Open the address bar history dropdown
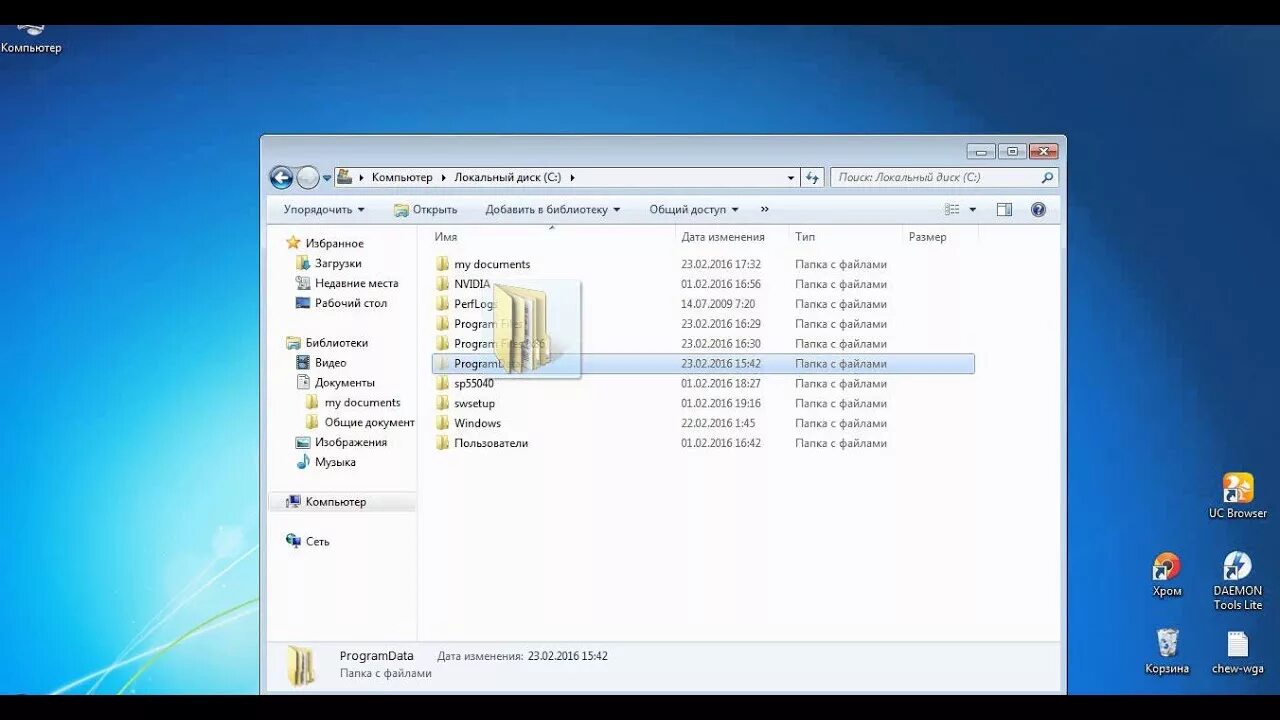1280x720 pixels. coord(791,177)
